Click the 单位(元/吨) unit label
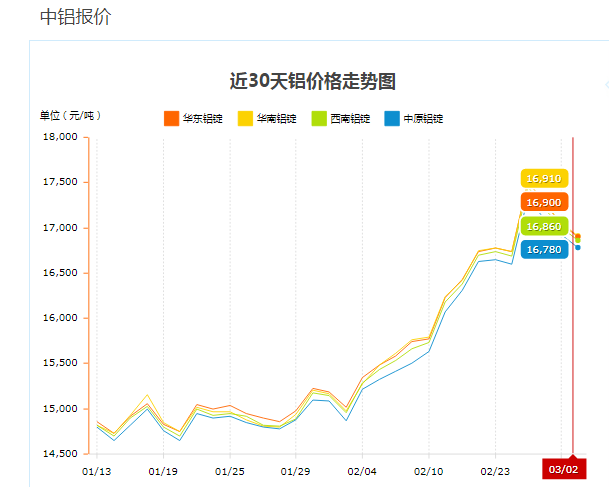 pos(70,115)
